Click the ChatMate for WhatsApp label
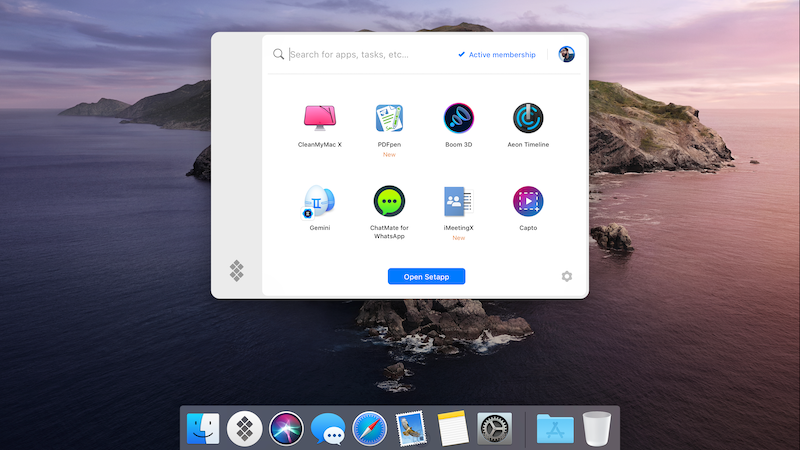Viewport: 800px width, 450px height. click(x=389, y=232)
